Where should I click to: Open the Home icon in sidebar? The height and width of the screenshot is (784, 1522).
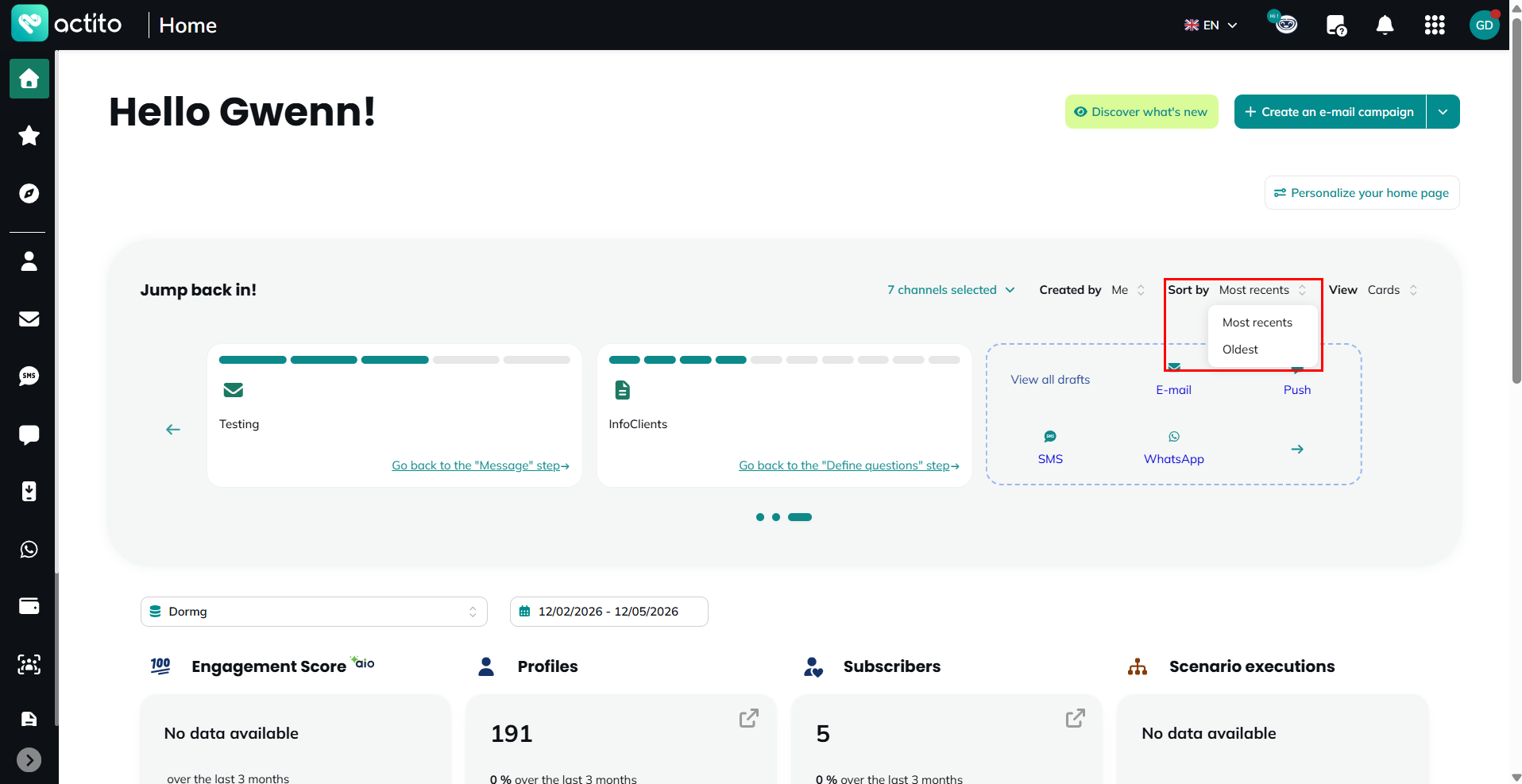click(x=29, y=79)
